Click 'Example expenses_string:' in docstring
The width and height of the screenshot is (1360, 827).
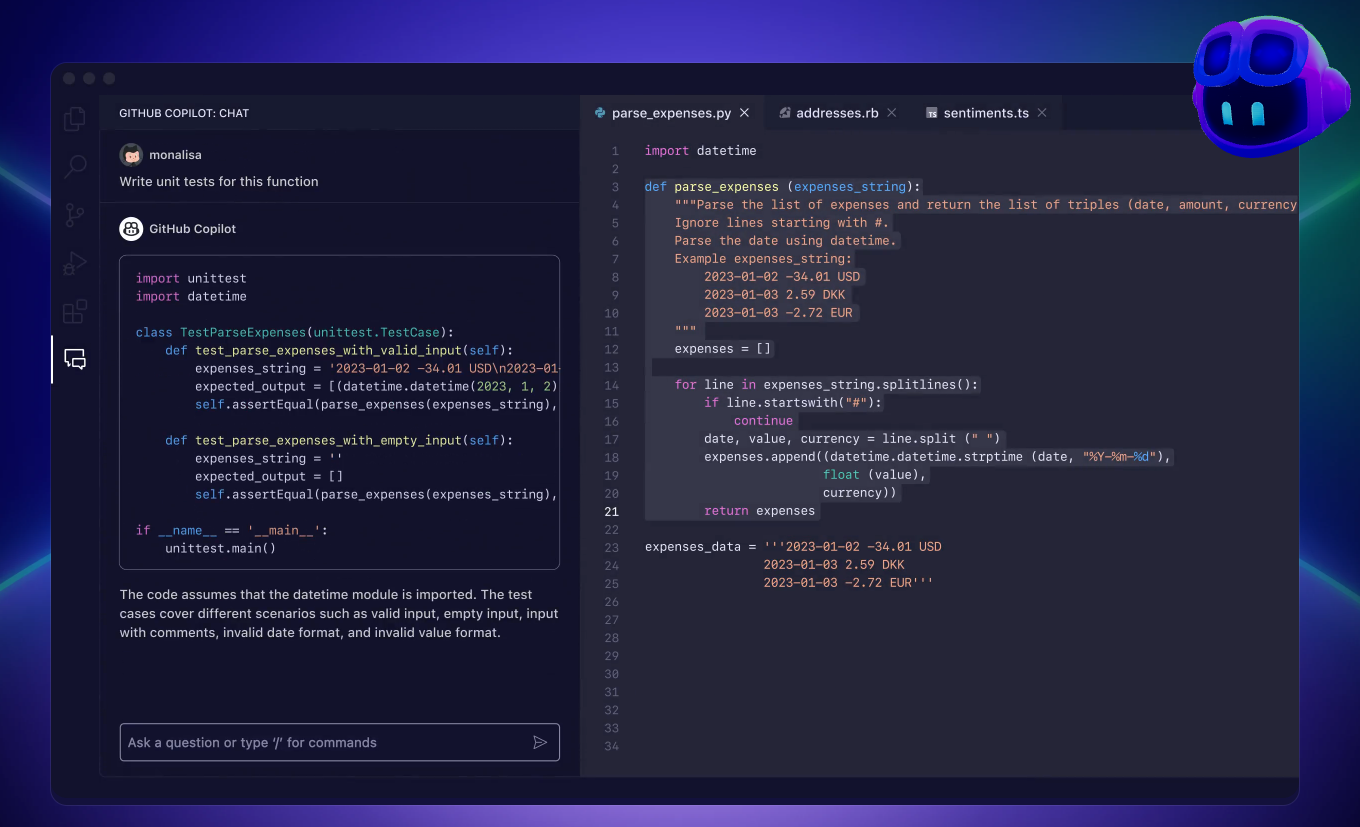tap(763, 259)
